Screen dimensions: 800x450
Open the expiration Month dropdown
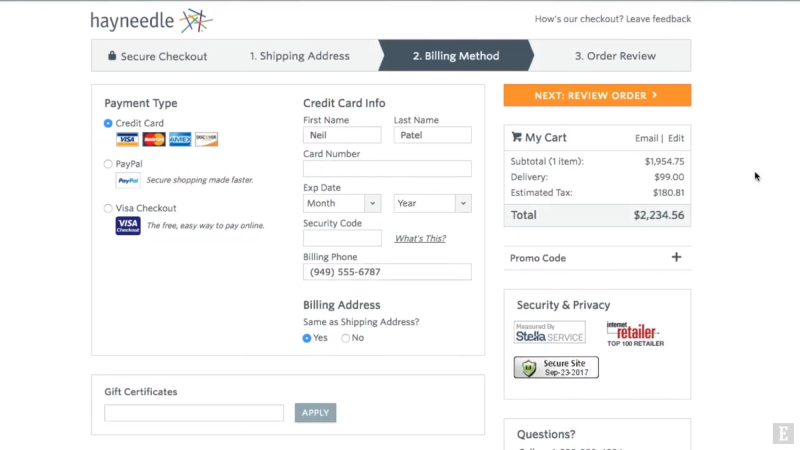342,203
